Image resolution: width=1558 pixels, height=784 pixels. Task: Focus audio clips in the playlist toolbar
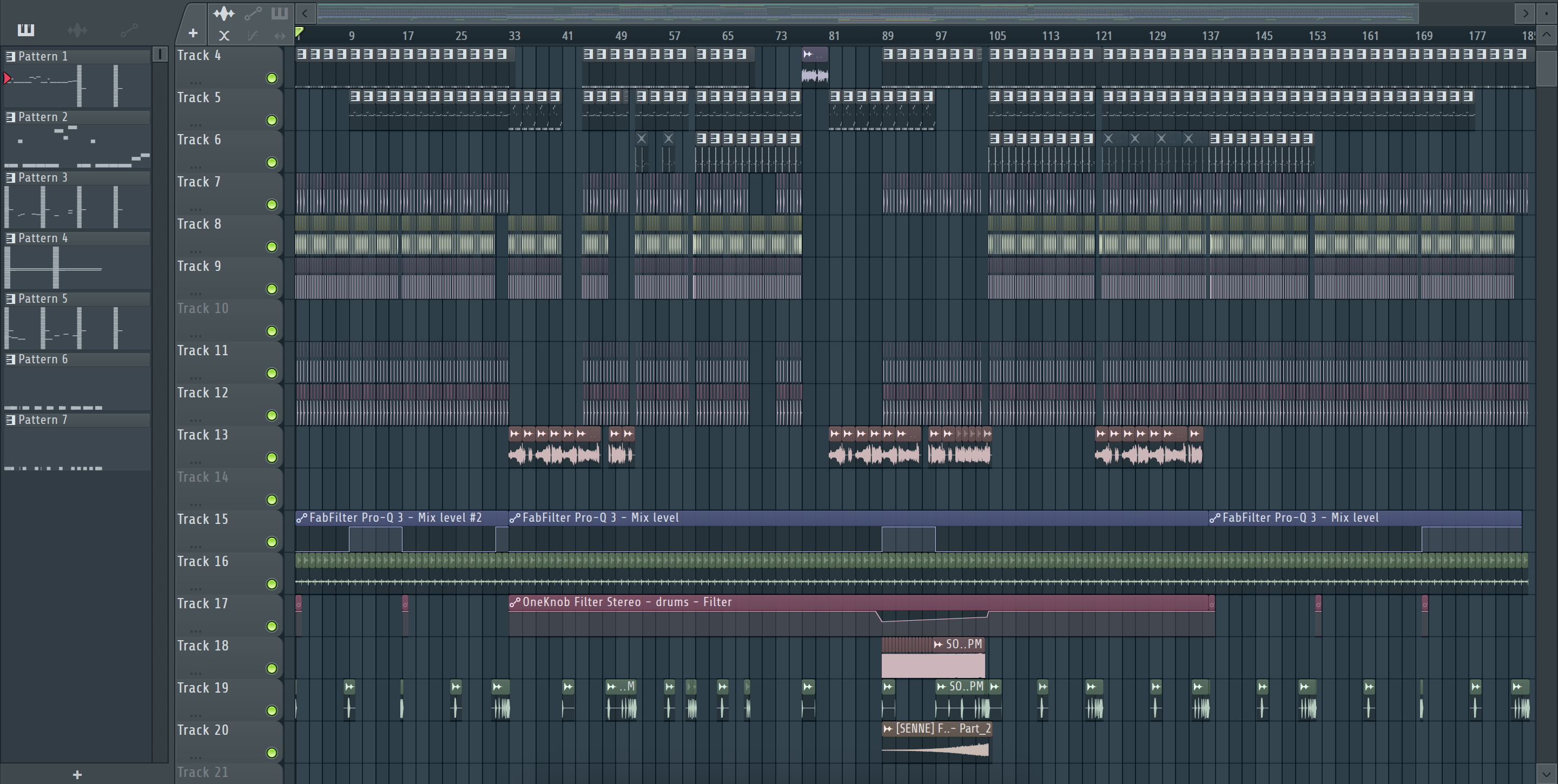pyautogui.click(x=224, y=12)
